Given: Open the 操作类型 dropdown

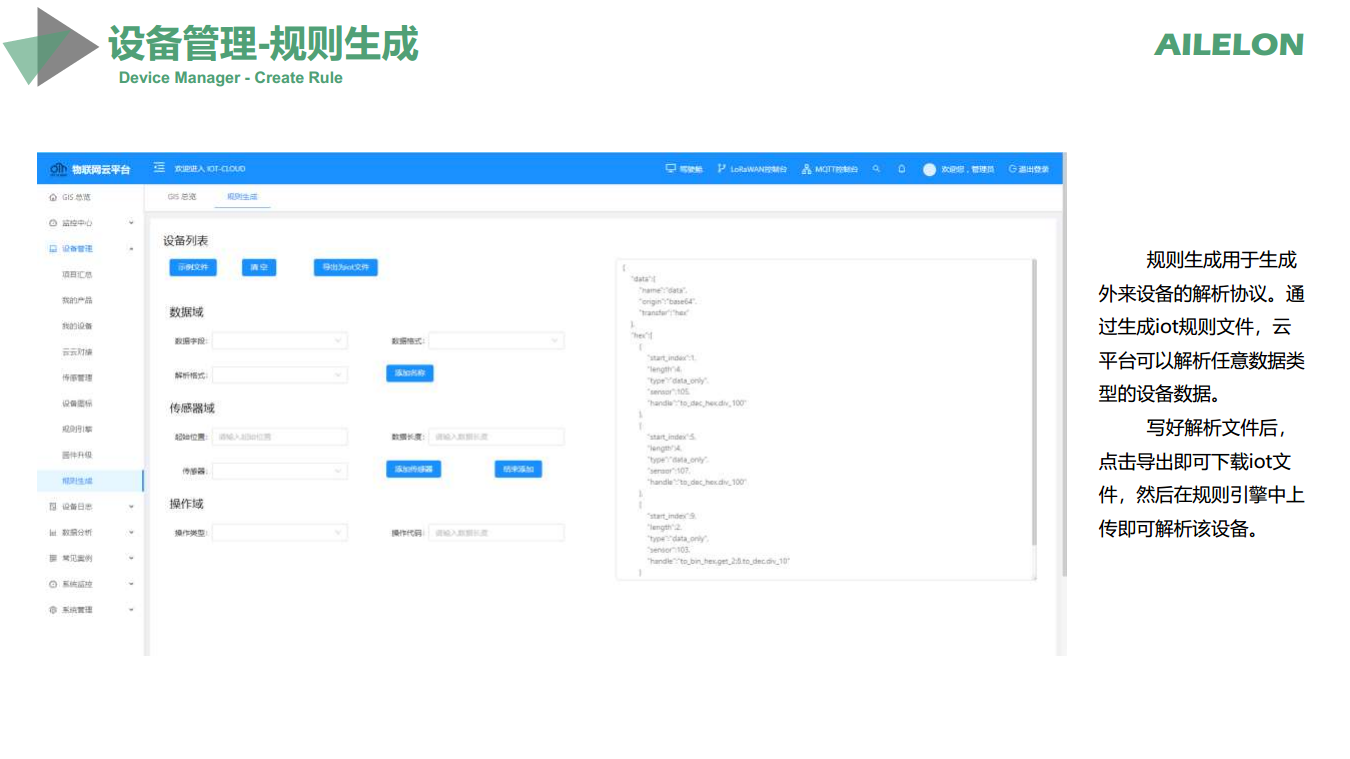Looking at the screenshot, I should [x=280, y=533].
